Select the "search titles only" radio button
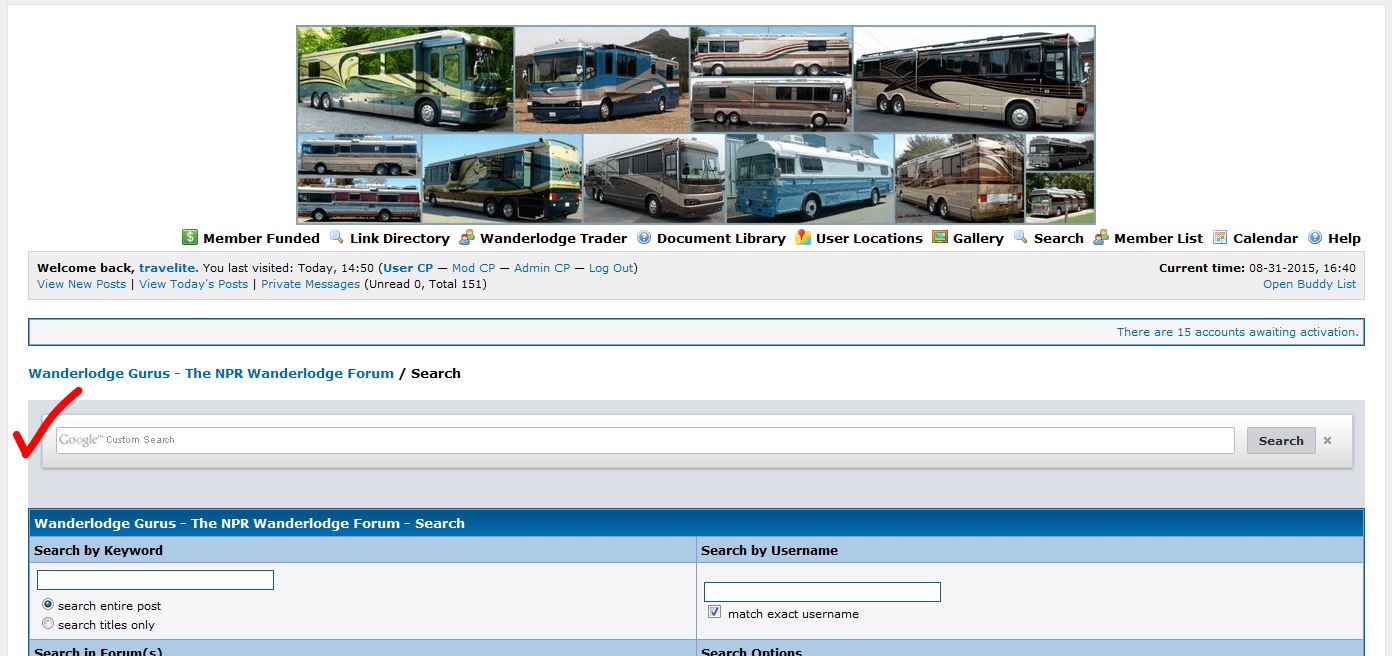Viewport: 1392px width, 656px height. point(48,624)
